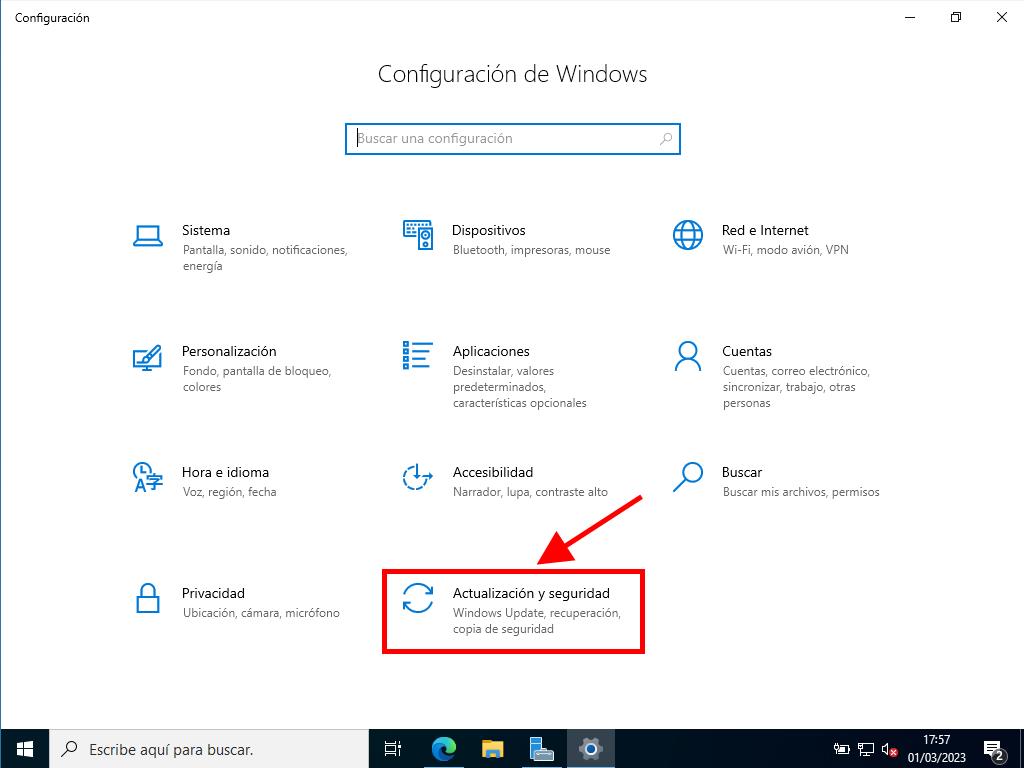1024x768 pixels.
Task: Open the notification center icon in the taskbar
Action: [993, 748]
